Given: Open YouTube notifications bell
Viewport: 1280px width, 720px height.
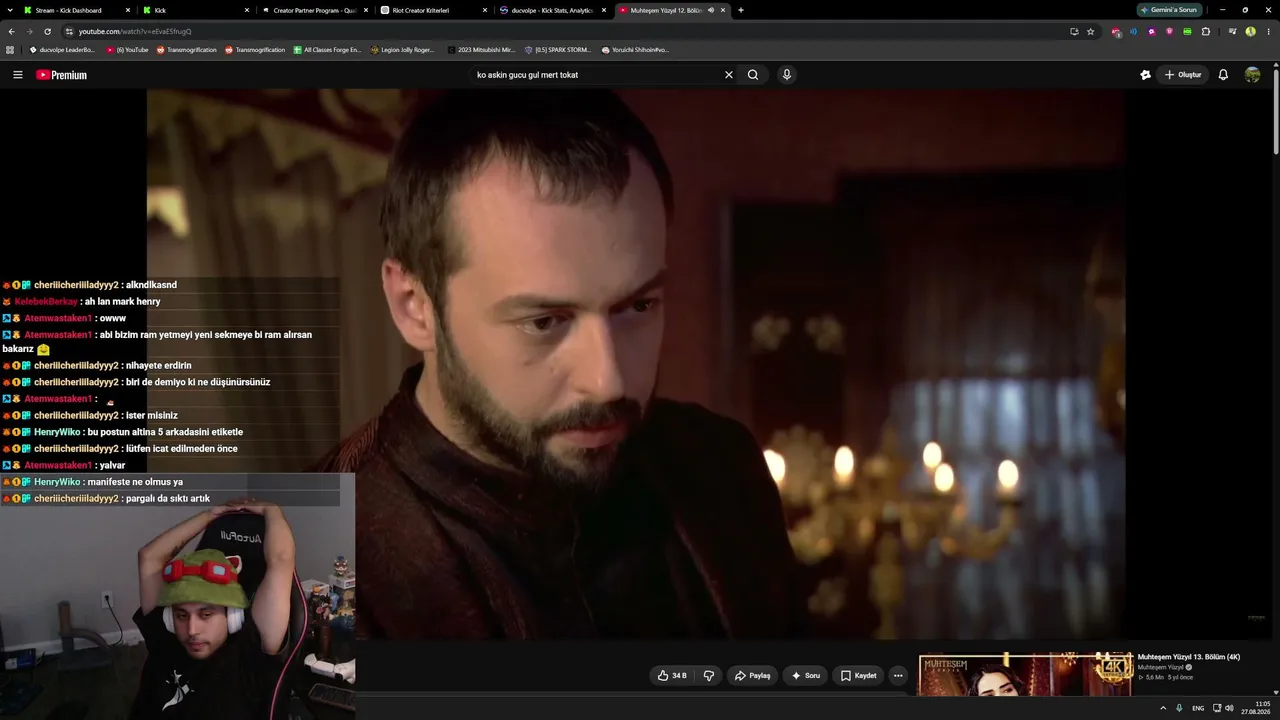Looking at the screenshot, I should click(1223, 75).
